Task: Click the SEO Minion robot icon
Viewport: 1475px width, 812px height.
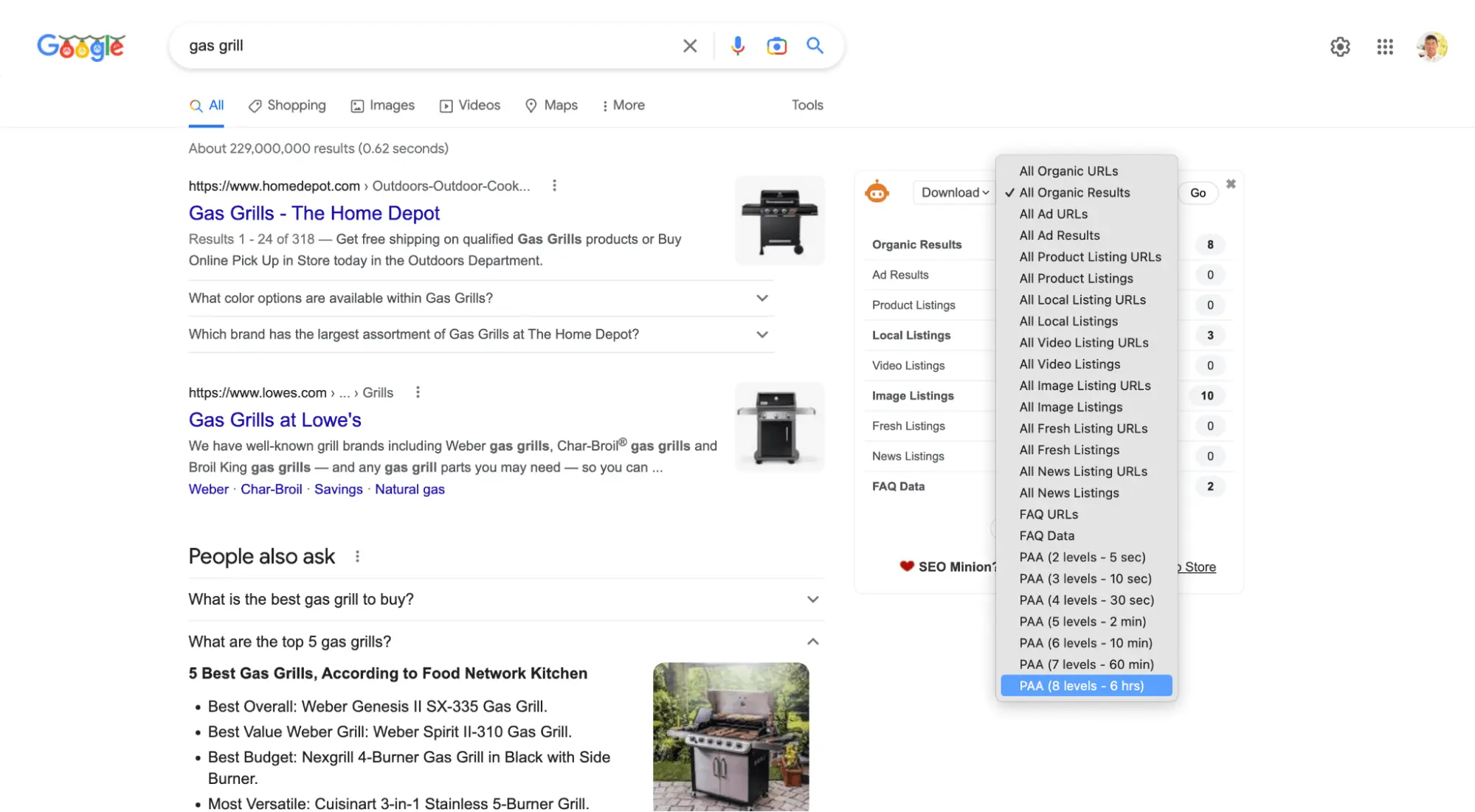Action: 877,192
